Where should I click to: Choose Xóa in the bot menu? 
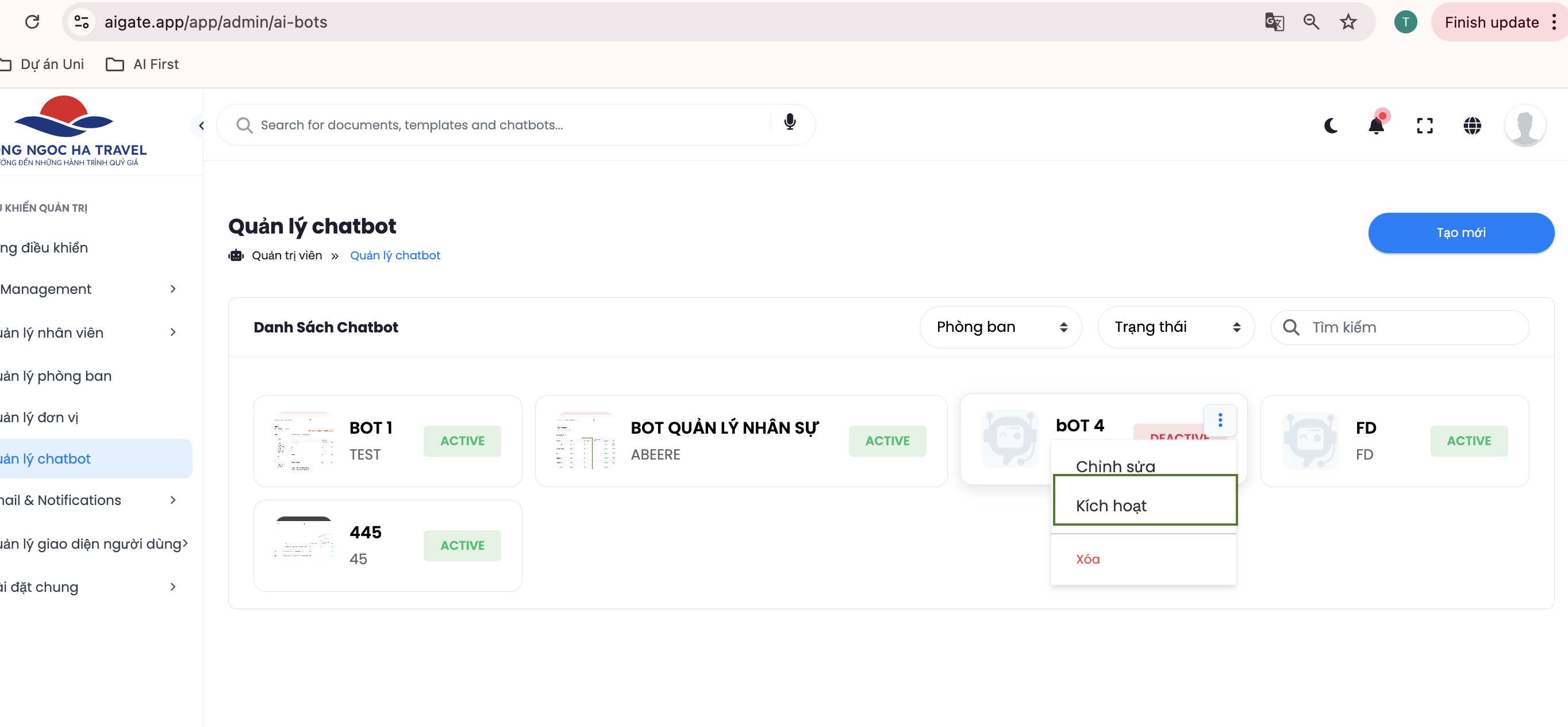click(1087, 559)
